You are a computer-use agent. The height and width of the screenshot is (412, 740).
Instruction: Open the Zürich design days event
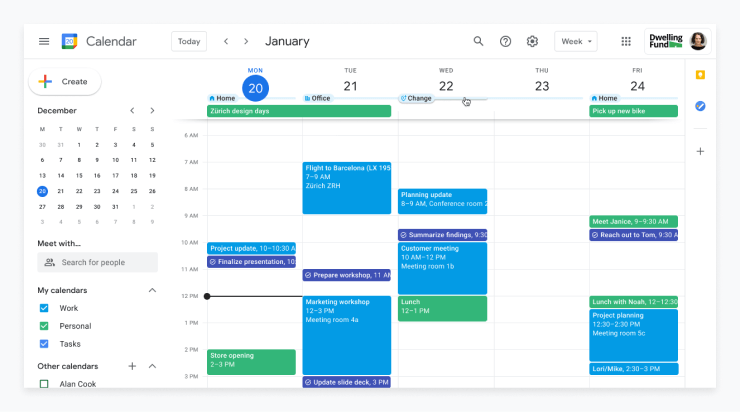pyautogui.click(x=299, y=111)
